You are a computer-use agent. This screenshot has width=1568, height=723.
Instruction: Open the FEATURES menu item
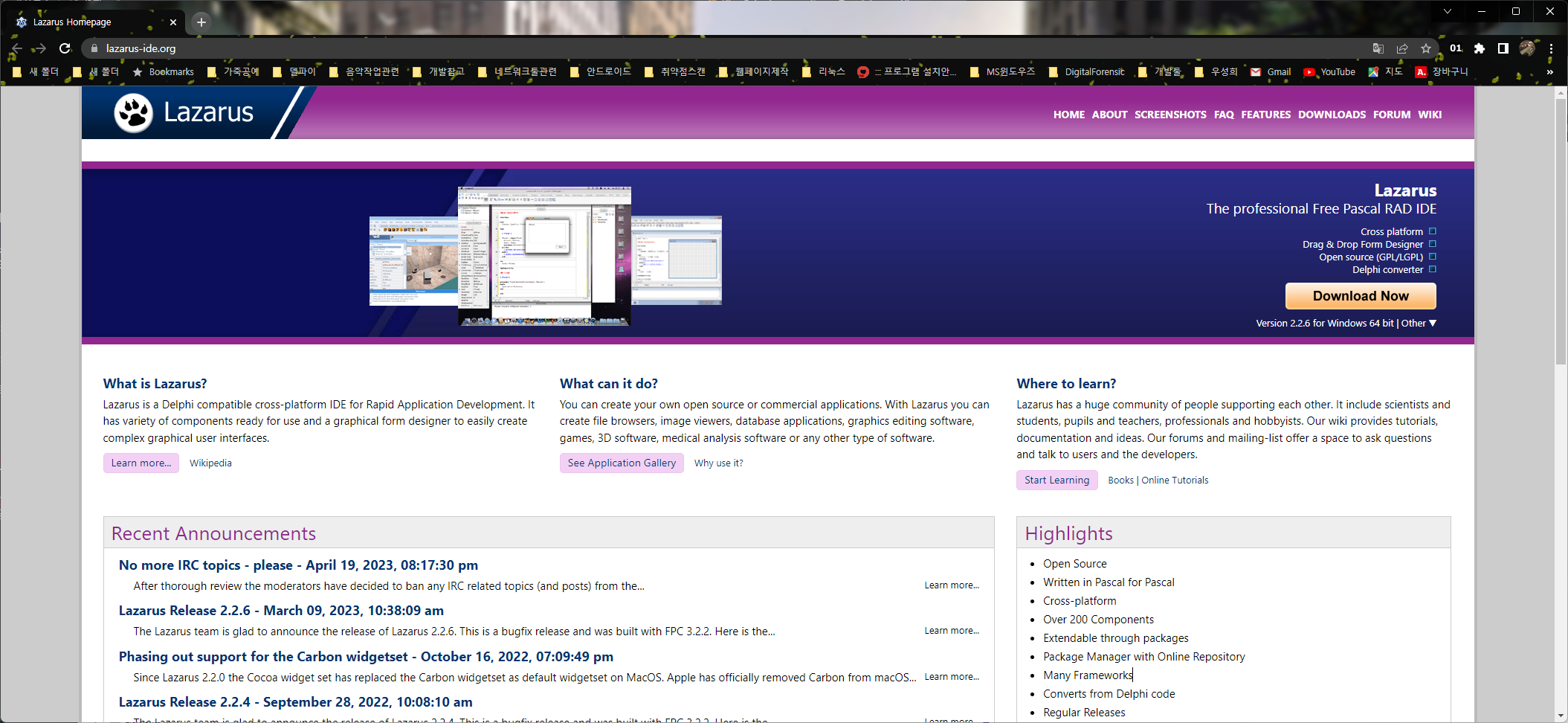tap(1265, 115)
